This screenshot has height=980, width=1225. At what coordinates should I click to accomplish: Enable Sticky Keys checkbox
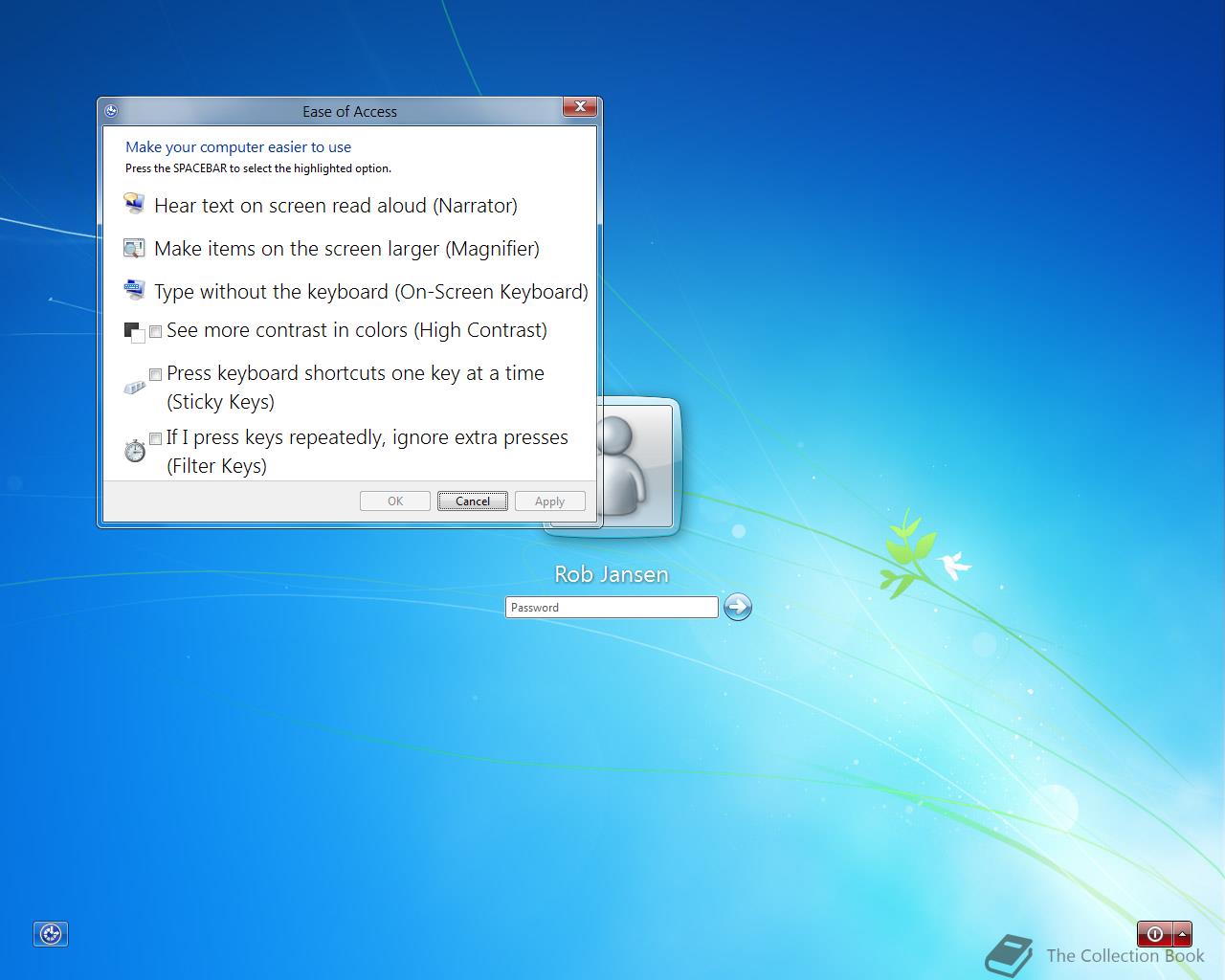point(155,375)
